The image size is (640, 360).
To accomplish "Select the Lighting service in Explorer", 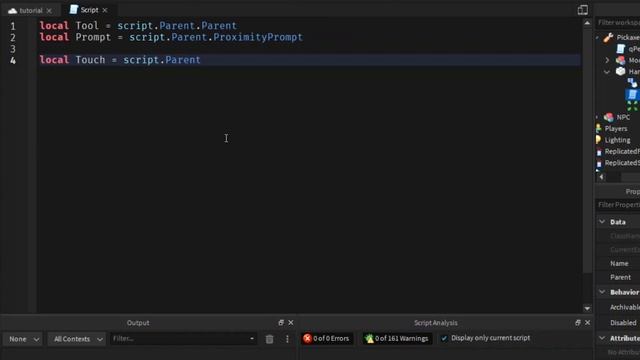I will (x=617, y=140).
